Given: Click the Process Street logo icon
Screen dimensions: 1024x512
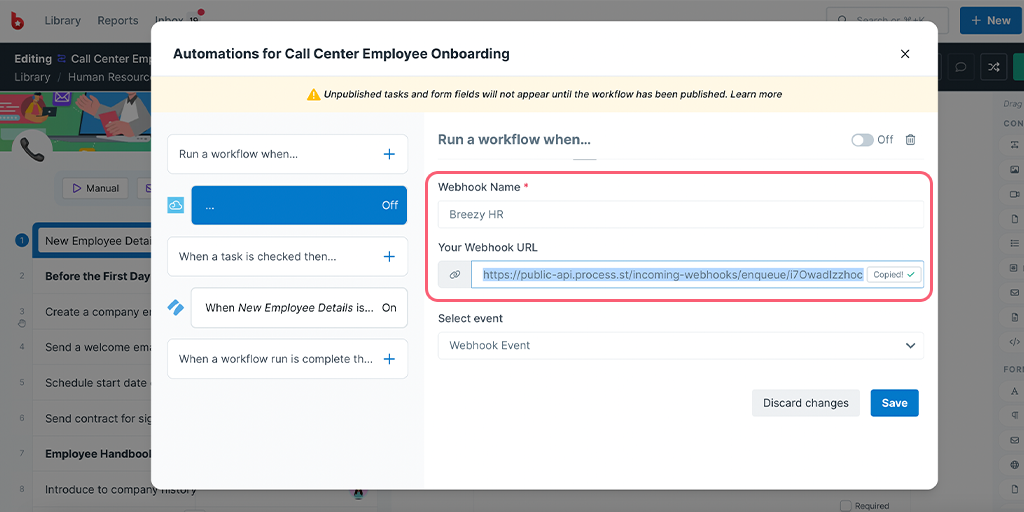Looking at the screenshot, I should 17,21.
